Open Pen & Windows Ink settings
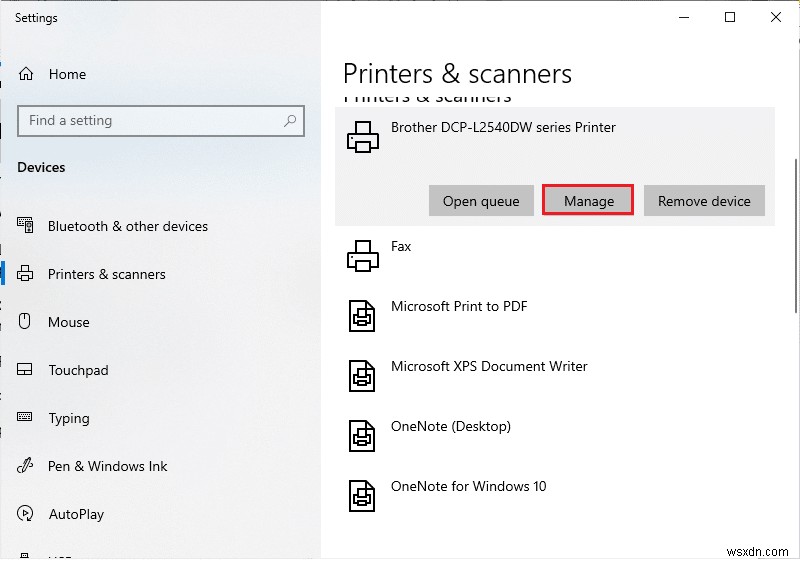The height and width of the screenshot is (562, 800). click(x=108, y=466)
